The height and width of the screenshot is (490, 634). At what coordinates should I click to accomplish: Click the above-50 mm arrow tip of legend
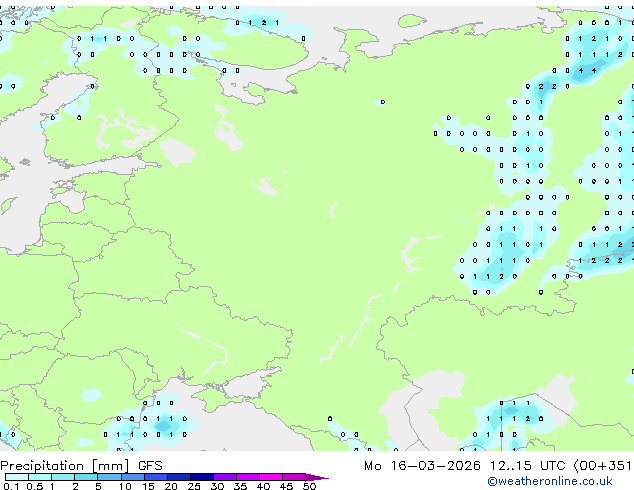point(317,478)
